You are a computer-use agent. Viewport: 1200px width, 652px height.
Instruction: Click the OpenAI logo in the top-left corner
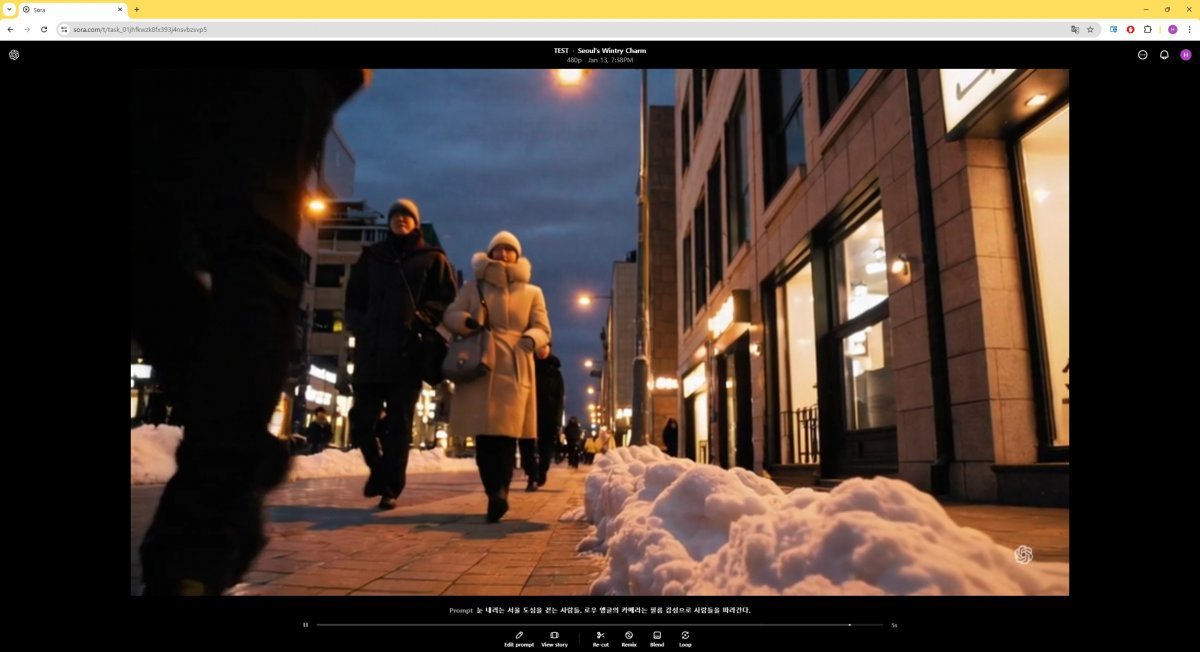coord(14,55)
